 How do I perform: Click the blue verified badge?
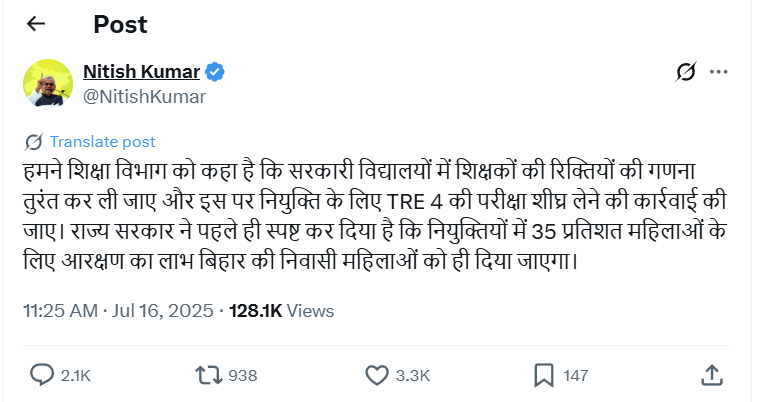coord(216,72)
